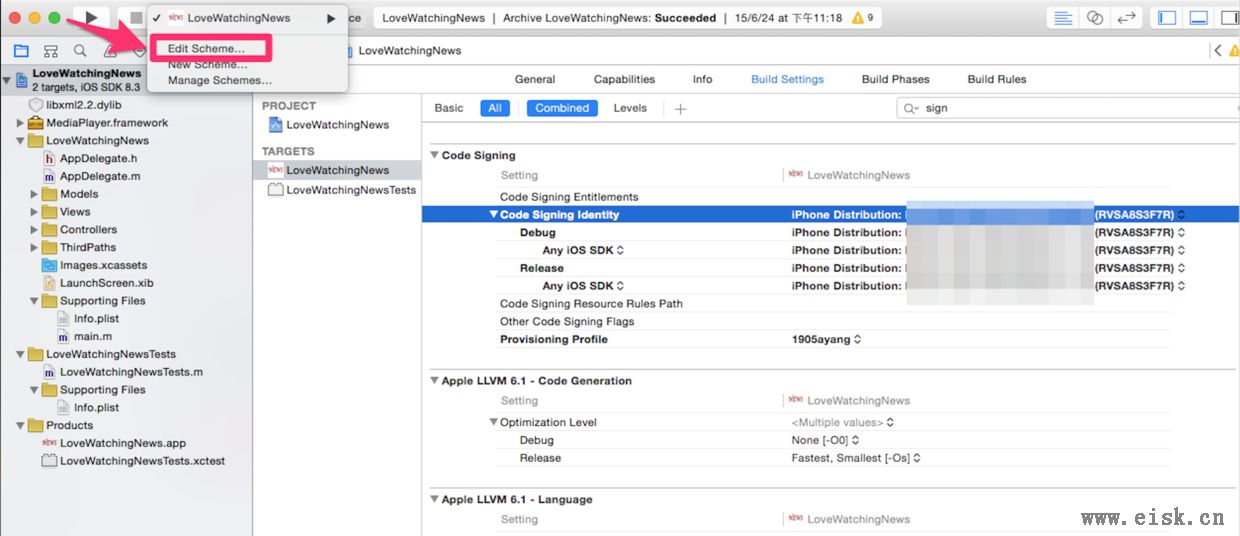Choose Edit Scheme… from the menu
The width and height of the screenshot is (1240, 536).
coord(206,49)
